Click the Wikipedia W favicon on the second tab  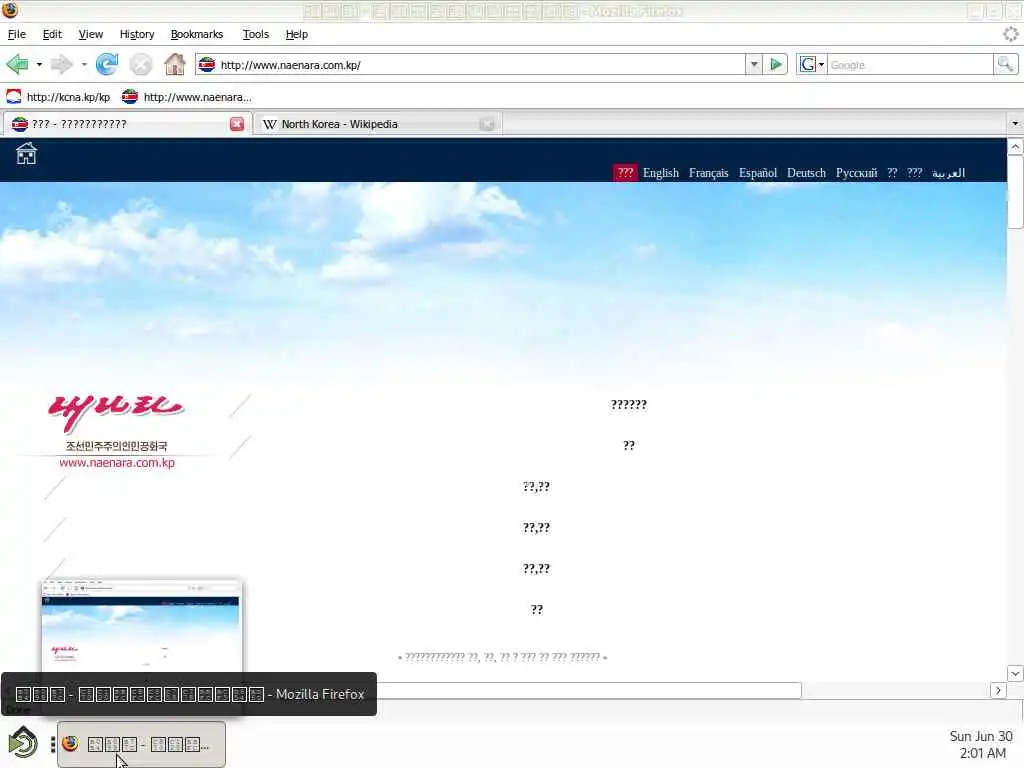pyautogui.click(x=270, y=124)
